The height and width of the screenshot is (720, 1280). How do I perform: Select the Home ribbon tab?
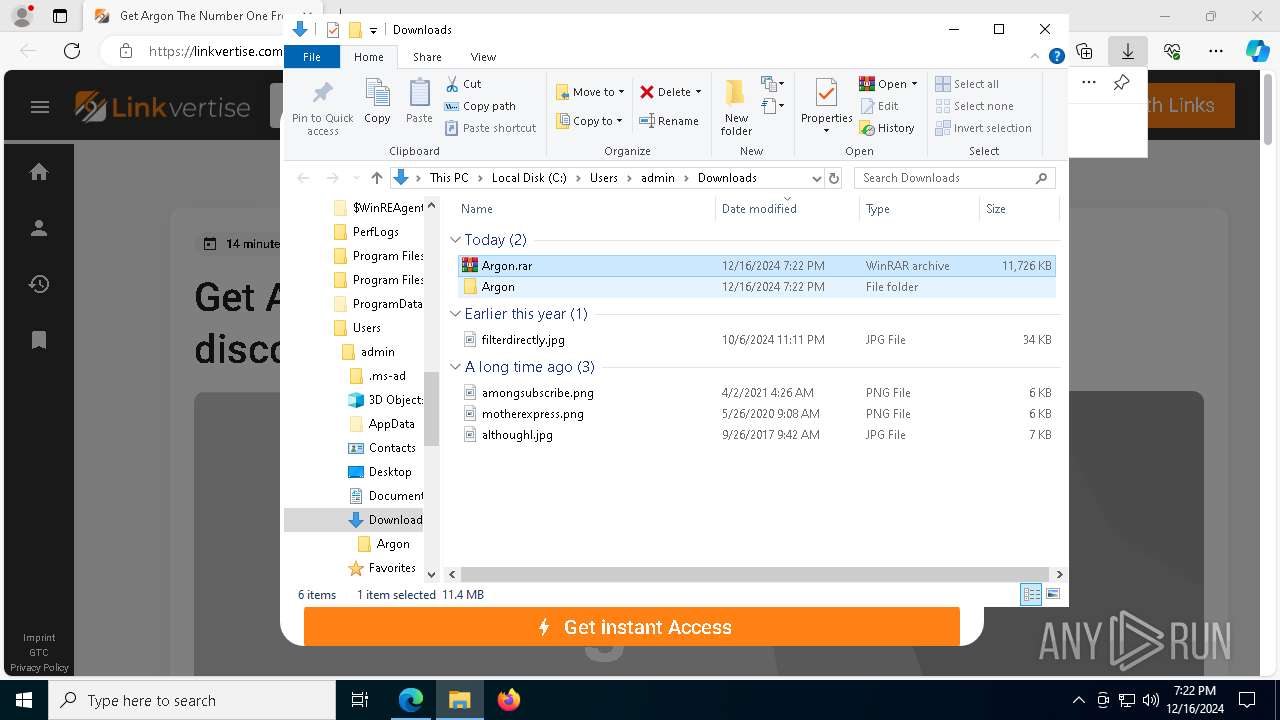point(369,57)
